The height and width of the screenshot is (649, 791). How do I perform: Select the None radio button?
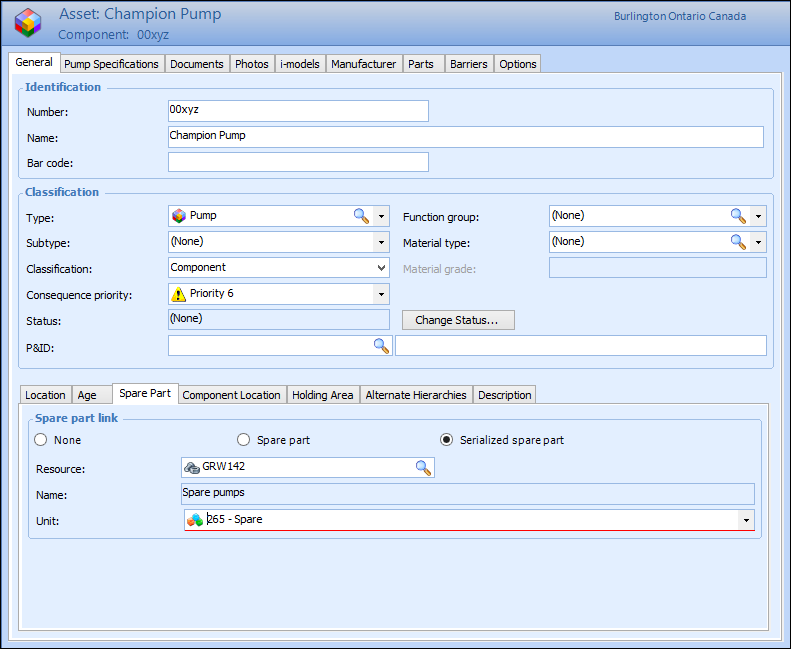click(x=41, y=440)
